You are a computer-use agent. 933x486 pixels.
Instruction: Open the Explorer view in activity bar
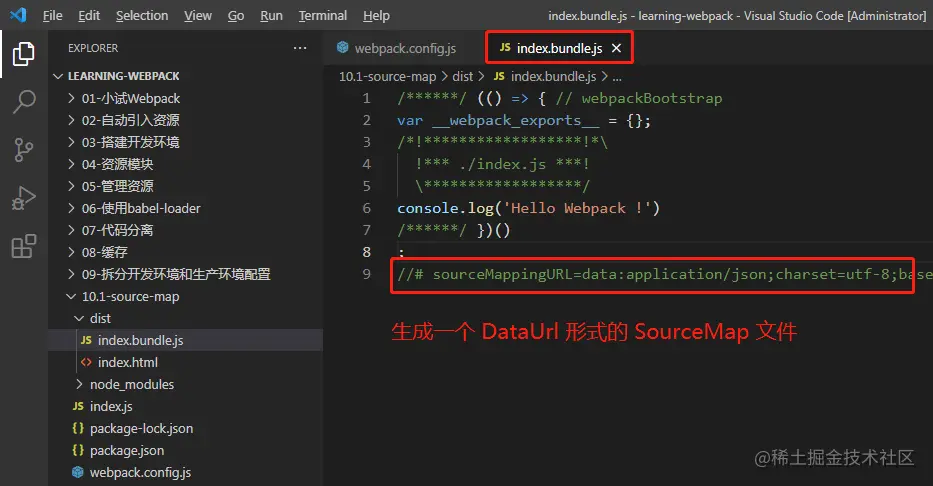(x=24, y=54)
